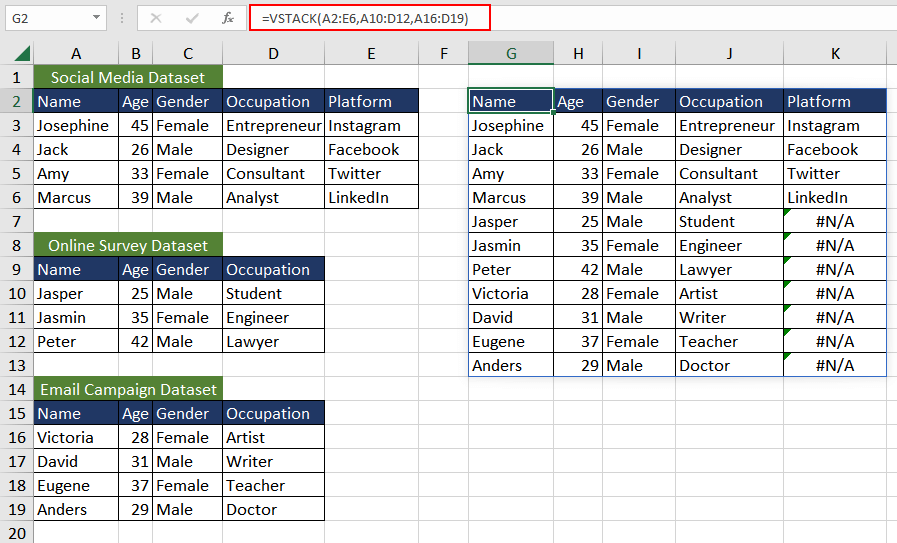897x543 pixels.
Task: Select column K header
Action: point(835,53)
